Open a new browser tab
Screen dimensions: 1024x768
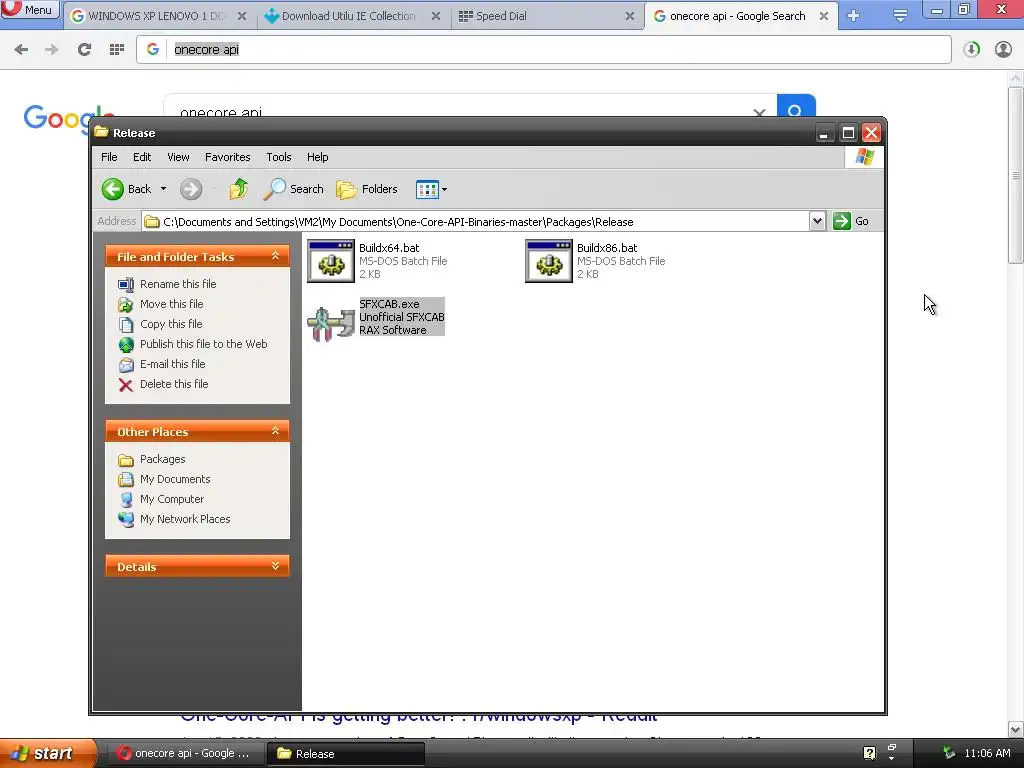[x=854, y=16]
